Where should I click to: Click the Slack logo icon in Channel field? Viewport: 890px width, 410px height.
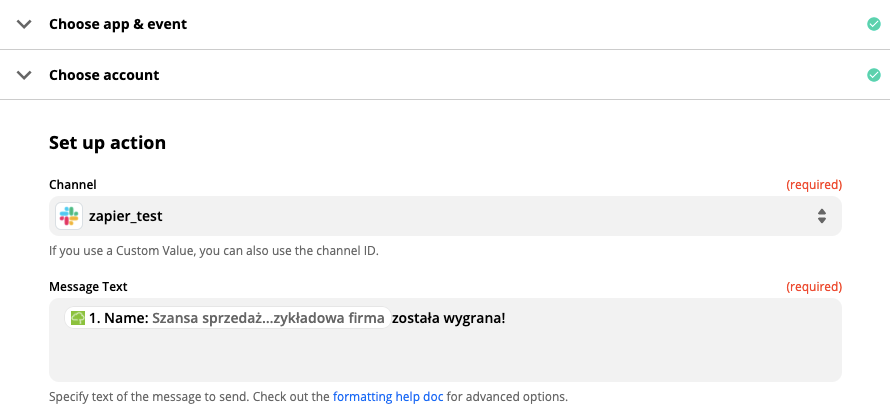[x=69, y=216]
